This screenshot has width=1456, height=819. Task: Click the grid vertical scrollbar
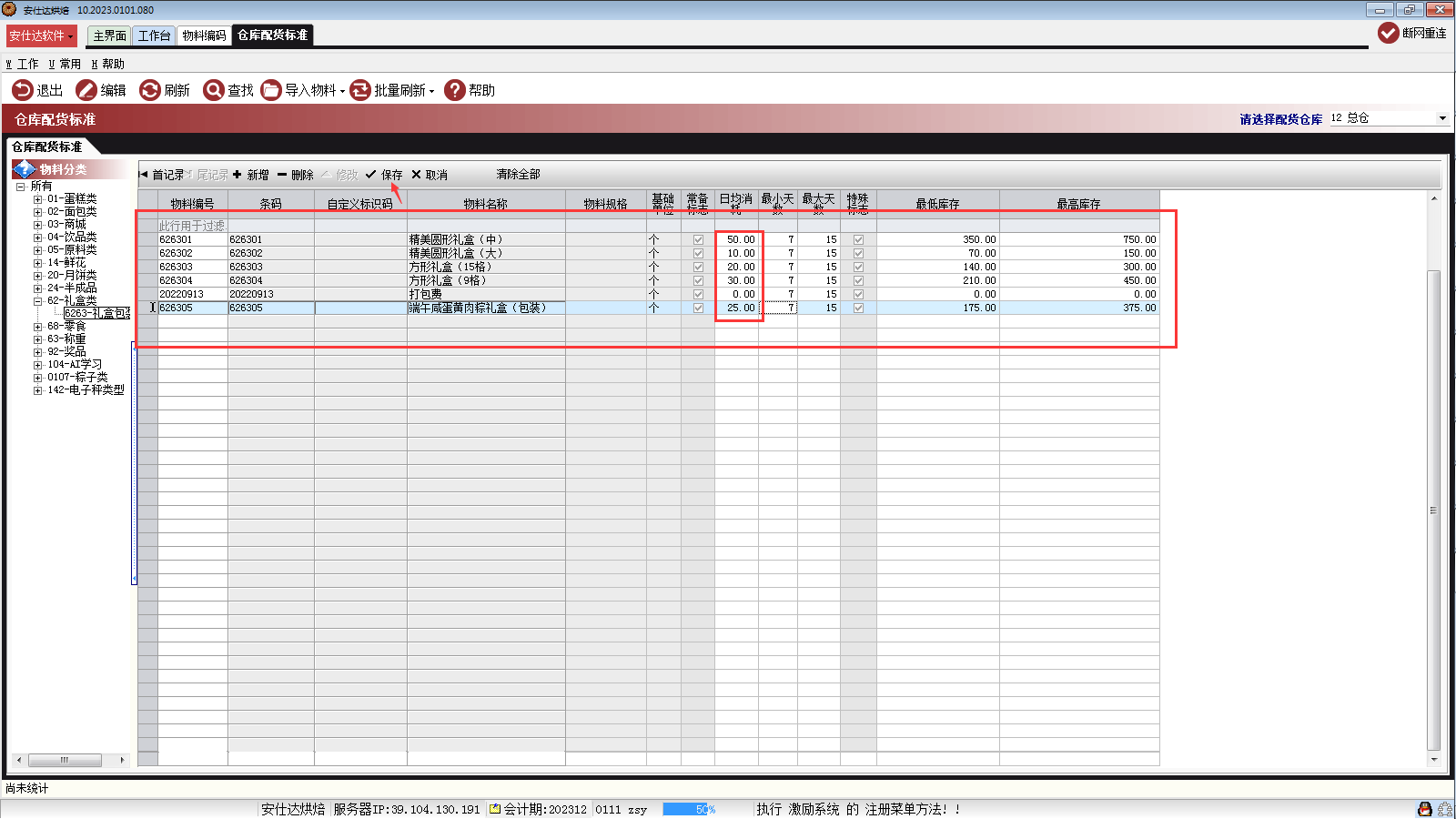click(x=1434, y=511)
